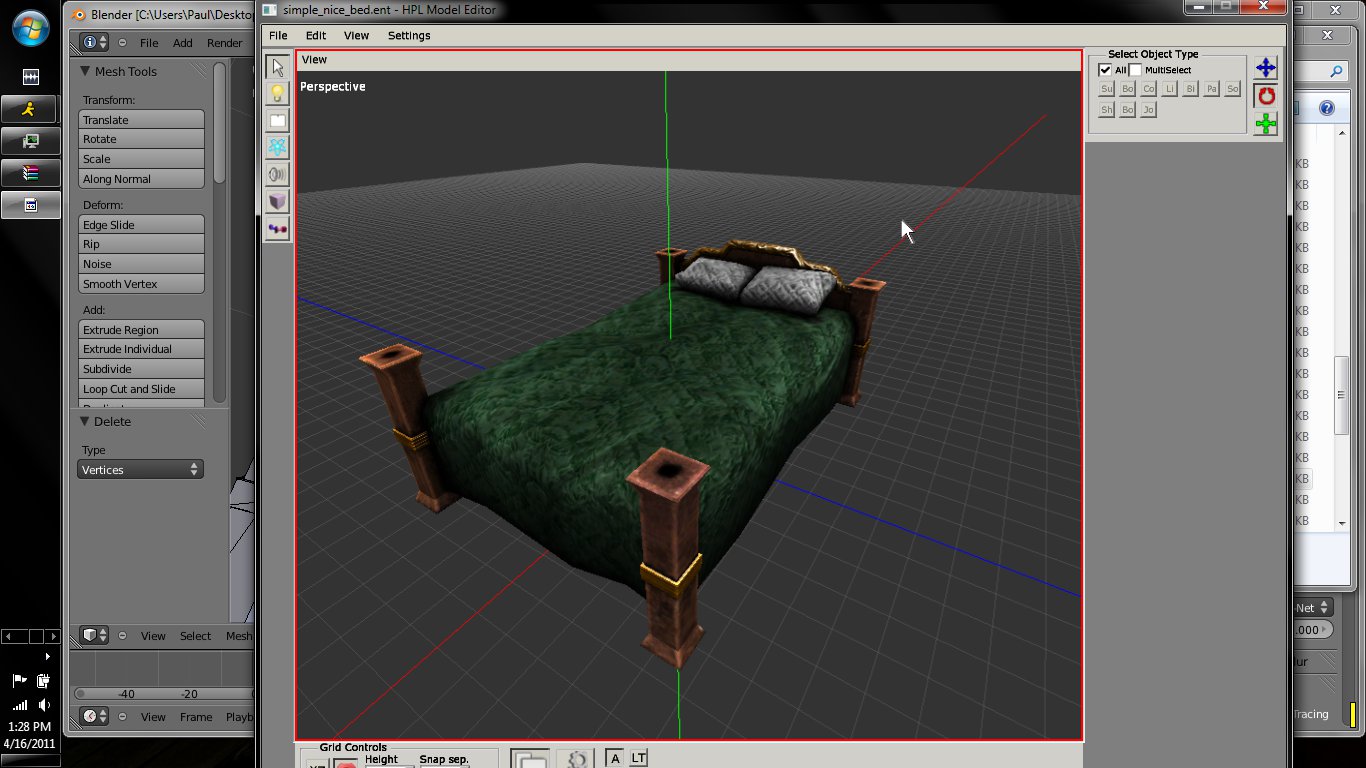The height and width of the screenshot is (768, 1366).
Task: Select the cube body shape tool
Action: 277,201
